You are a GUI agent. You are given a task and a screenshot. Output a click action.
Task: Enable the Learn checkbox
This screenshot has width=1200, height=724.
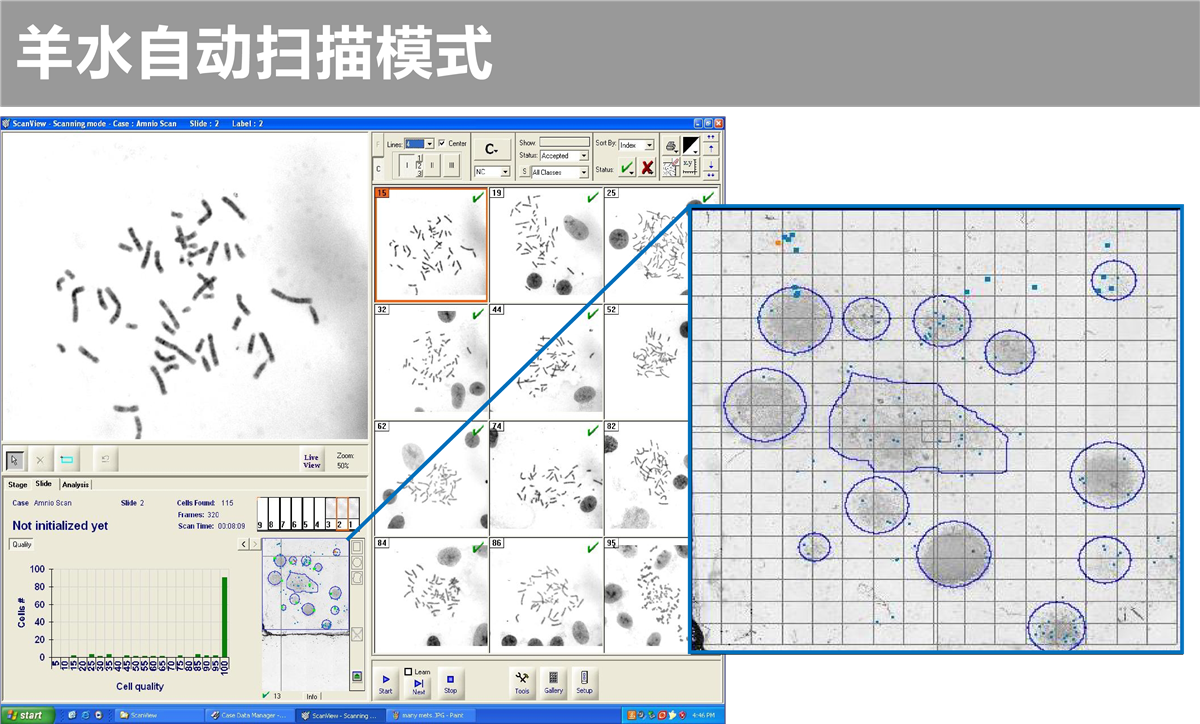[408, 671]
